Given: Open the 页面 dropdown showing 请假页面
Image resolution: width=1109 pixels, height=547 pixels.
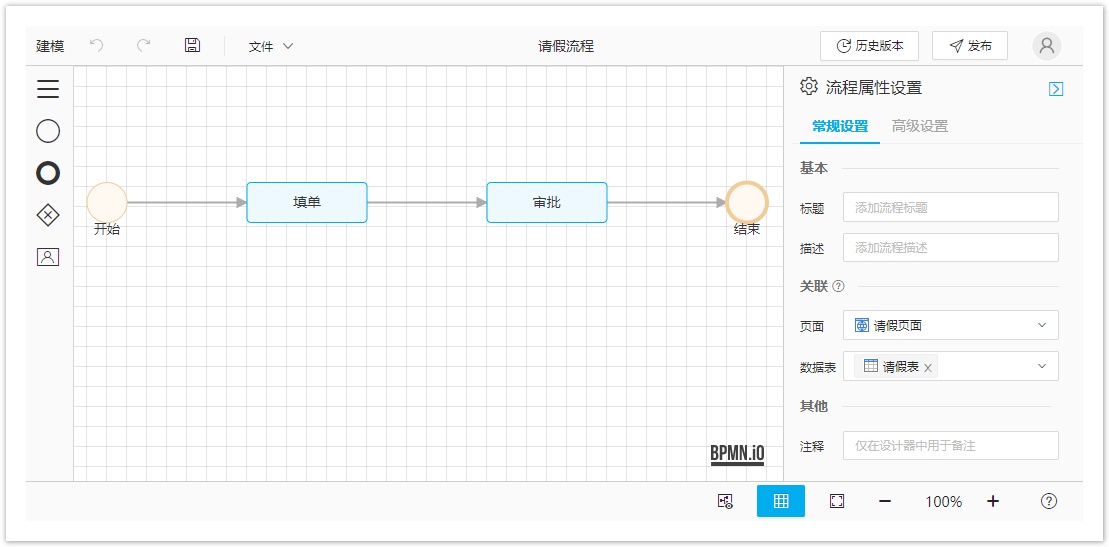Looking at the screenshot, I should coord(951,325).
